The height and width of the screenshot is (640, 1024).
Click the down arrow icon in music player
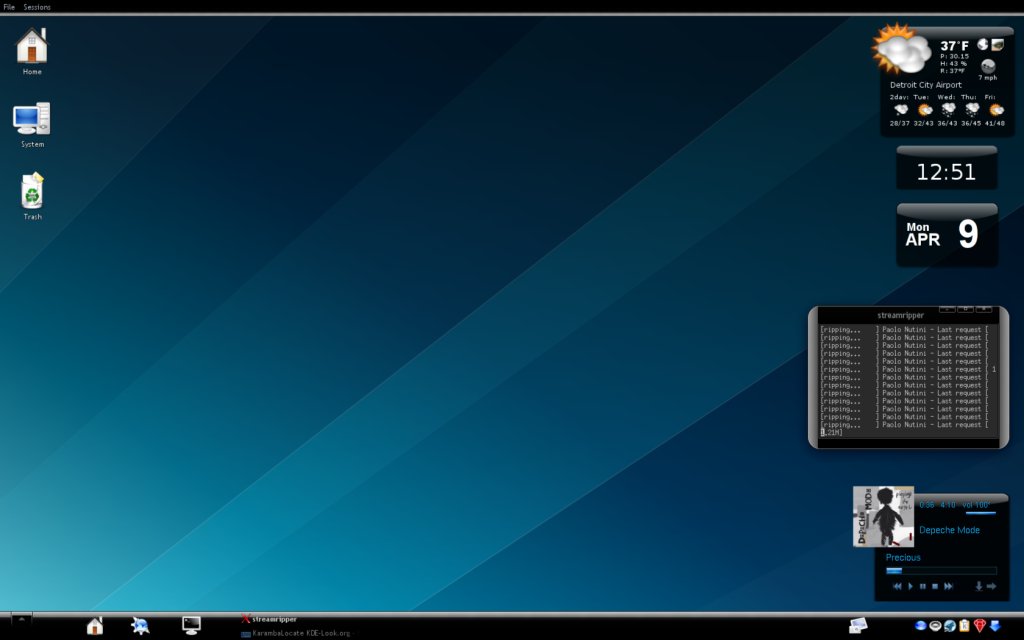coord(978,586)
